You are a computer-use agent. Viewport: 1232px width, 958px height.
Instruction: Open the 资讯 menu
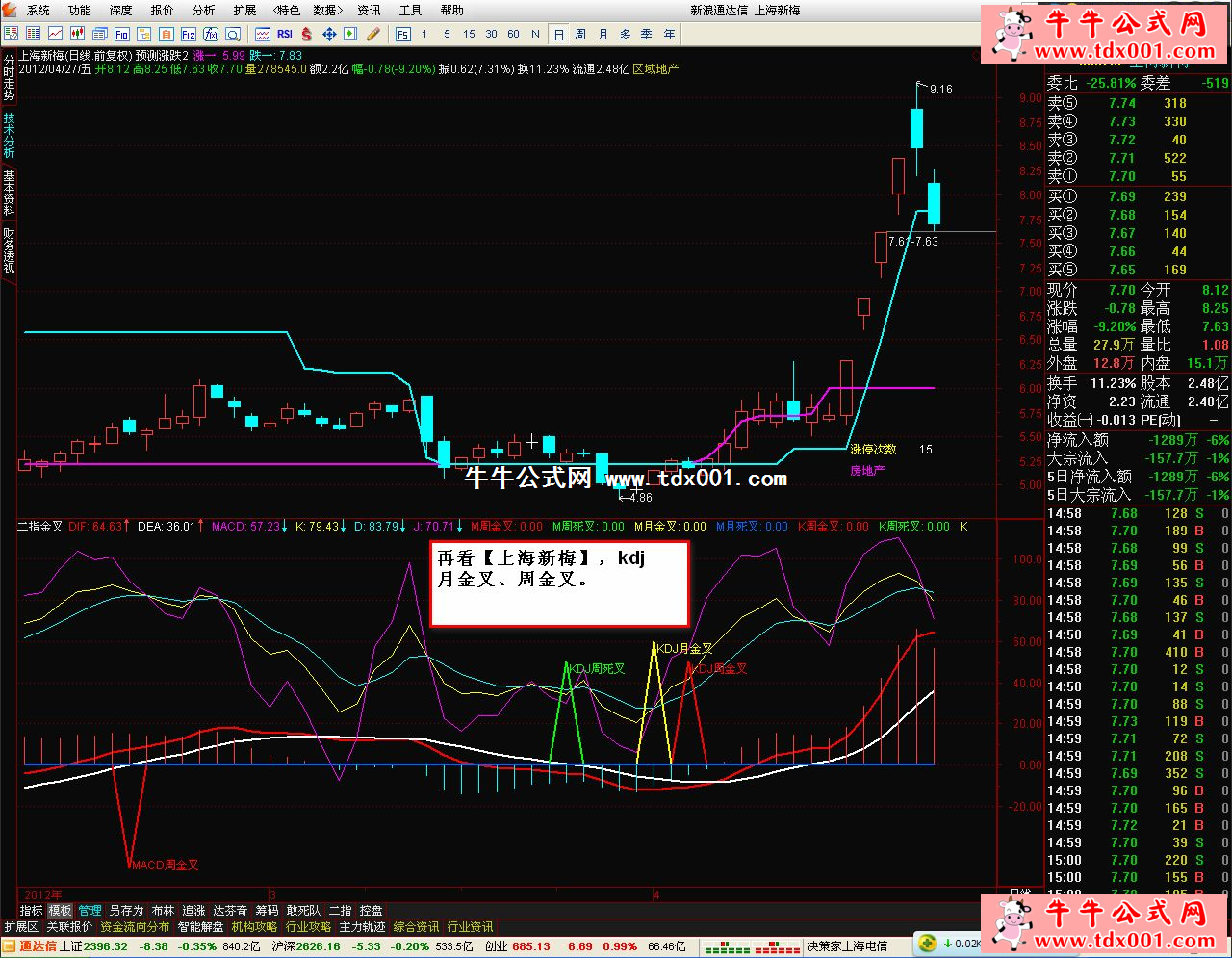pyautogui.click(x=369, y=10)
